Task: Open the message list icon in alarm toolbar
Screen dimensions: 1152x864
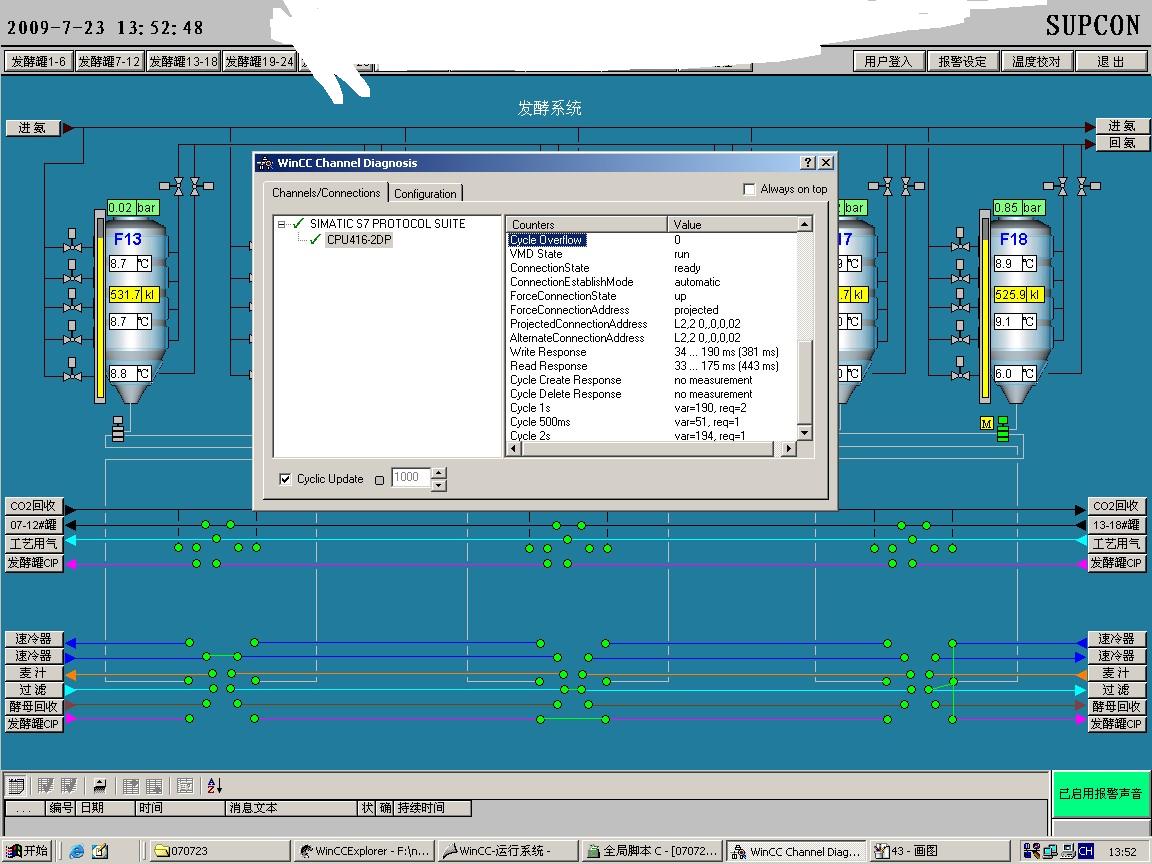Action: click(15, 786)
